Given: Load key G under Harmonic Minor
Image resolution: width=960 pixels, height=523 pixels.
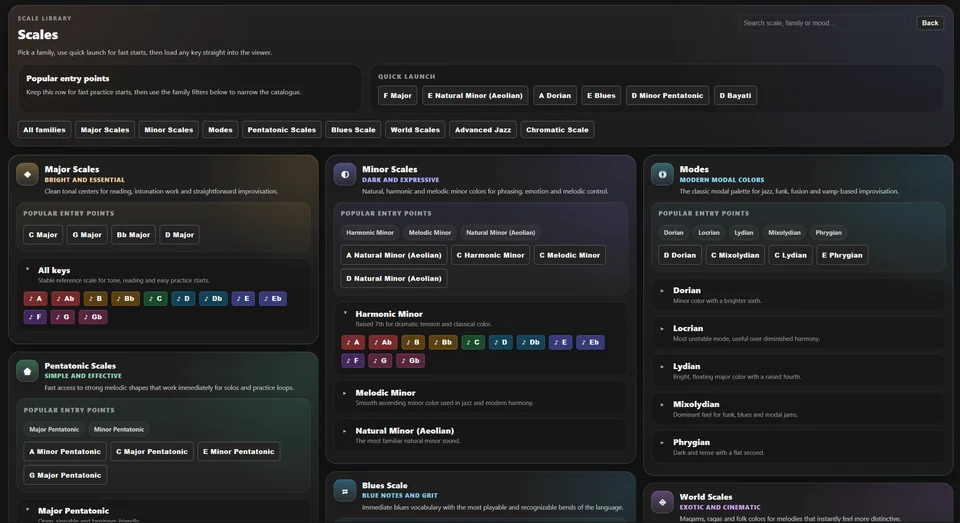Looking at the screenshot, I should (380, 361).
